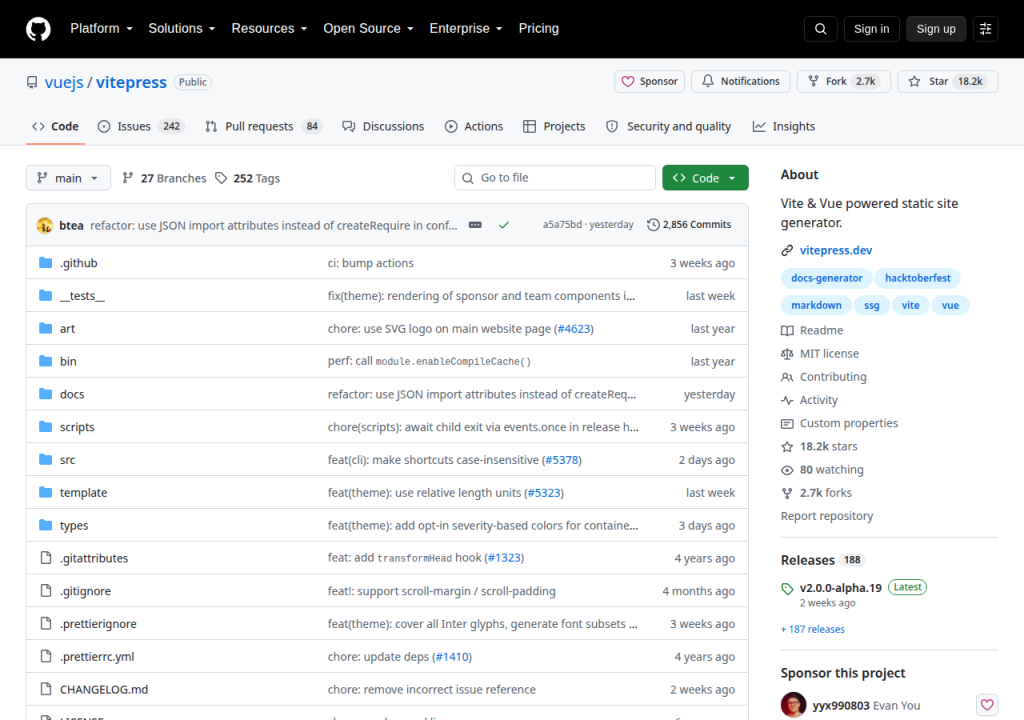Click the folder icon for .github
This screenshot has height=720, width=1024.
click(45, 263)
